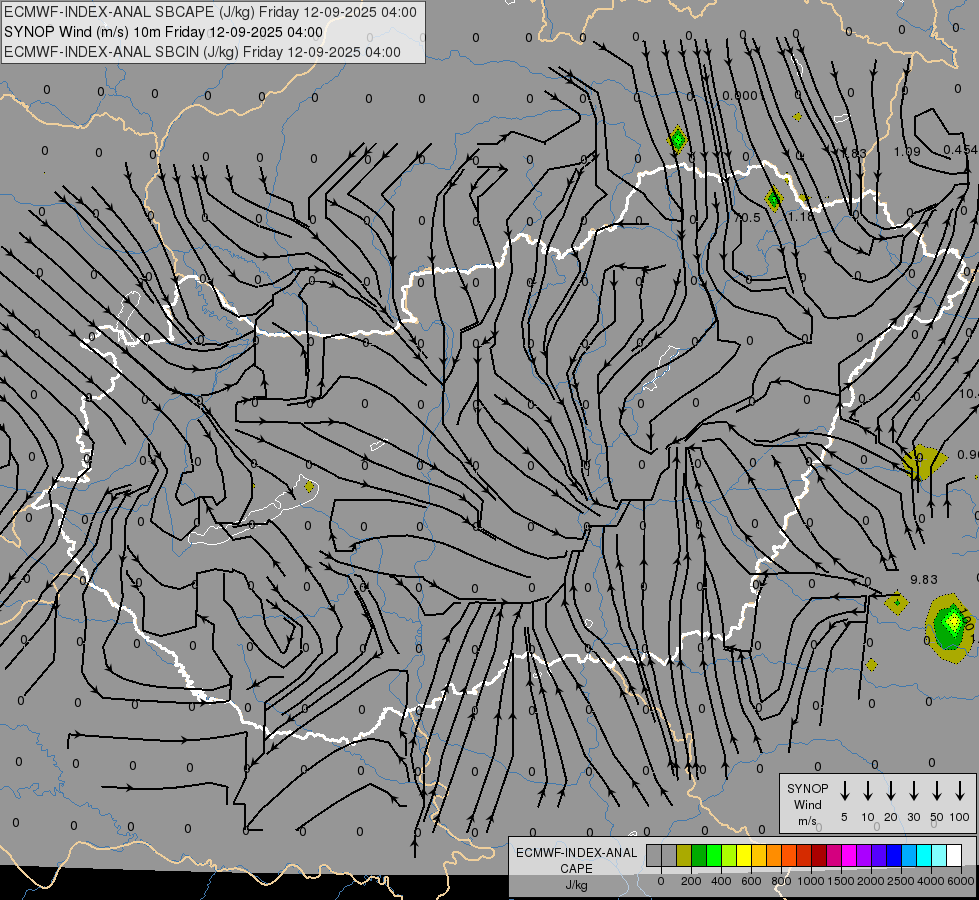
Task: Click the wind legend arrow above 20
Action: tap(891, 791)
